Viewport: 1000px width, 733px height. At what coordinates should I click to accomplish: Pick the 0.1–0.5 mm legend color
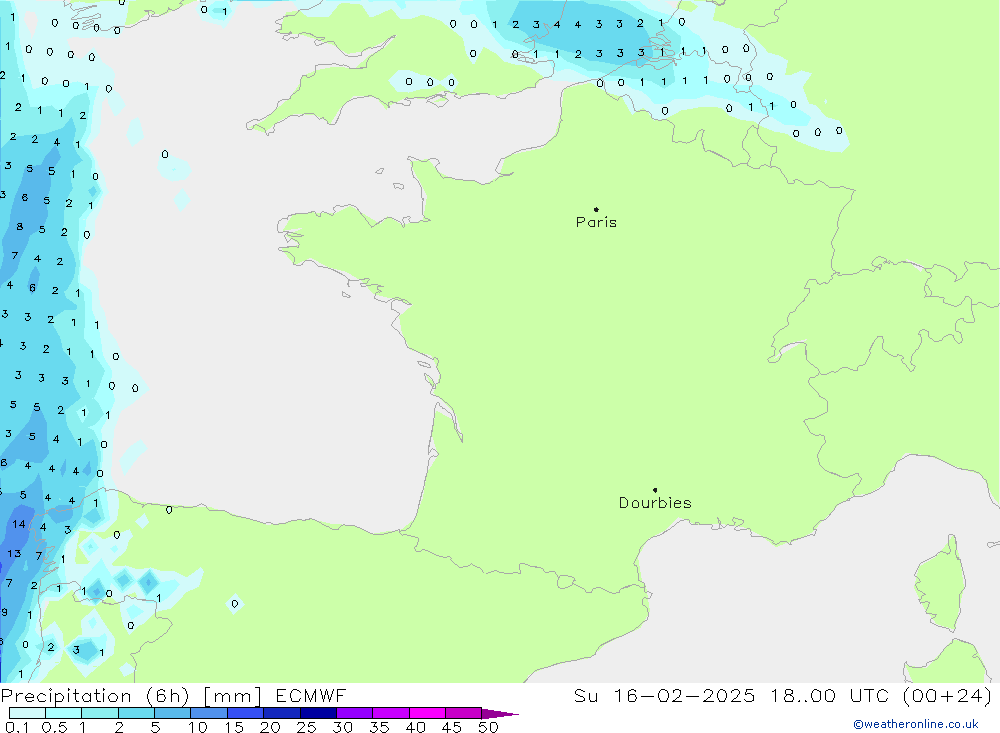point(27,713)
